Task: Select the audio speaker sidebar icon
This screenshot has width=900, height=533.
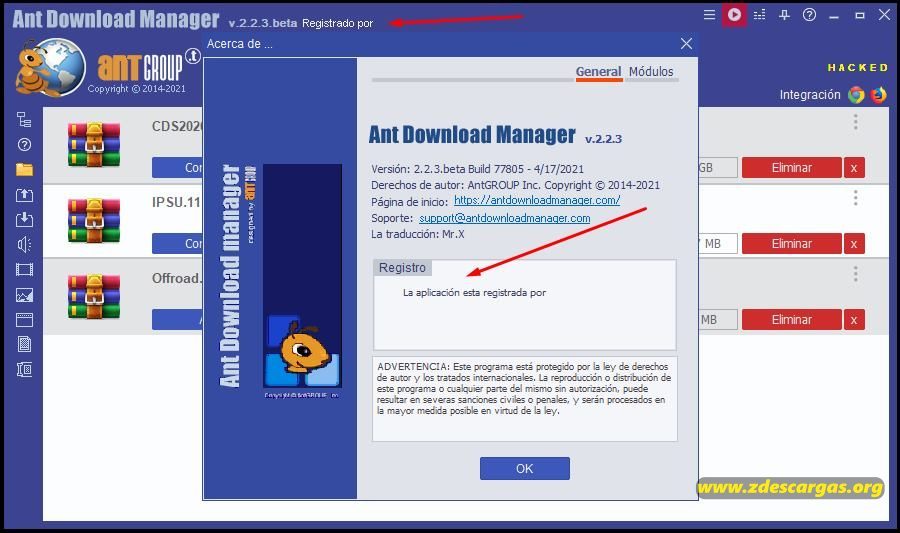Action: (x=24, y=245)
